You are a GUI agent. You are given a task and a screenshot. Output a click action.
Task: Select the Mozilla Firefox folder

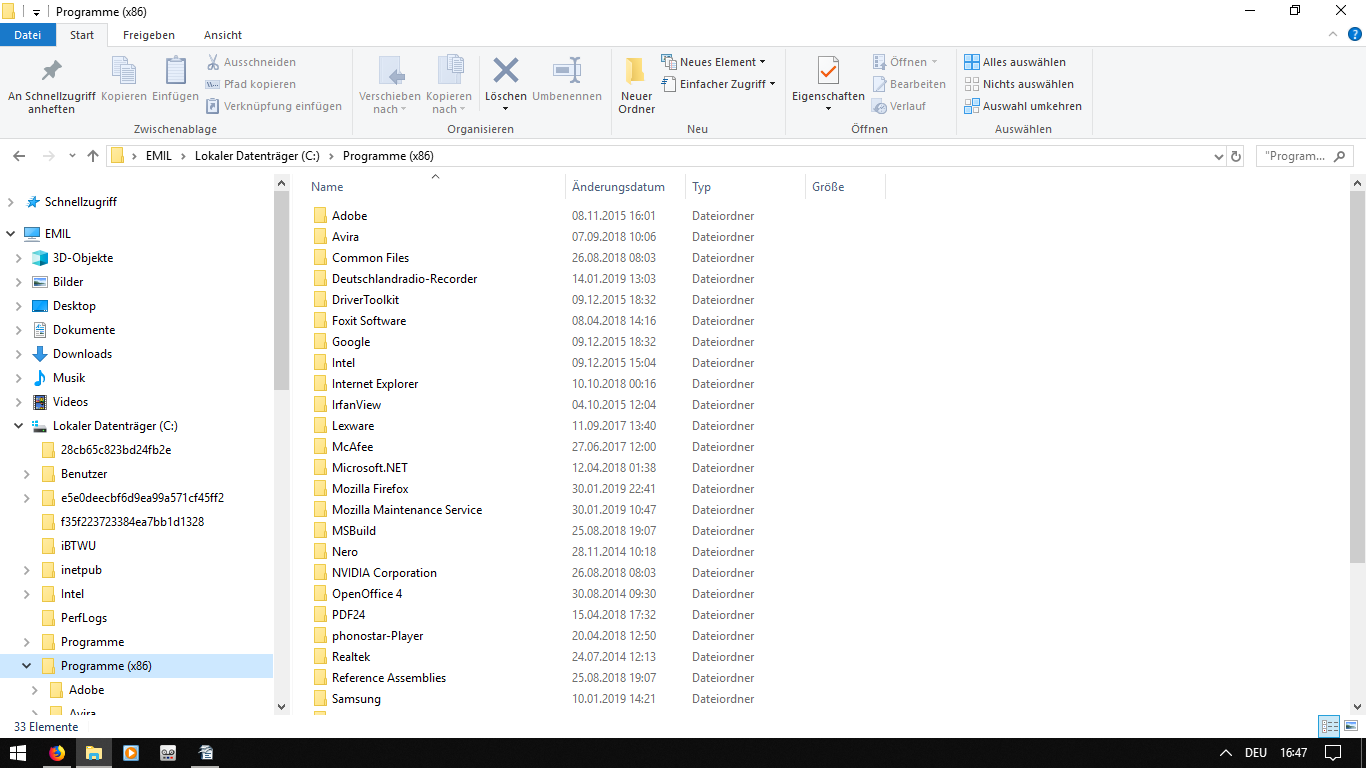point(370,489)
